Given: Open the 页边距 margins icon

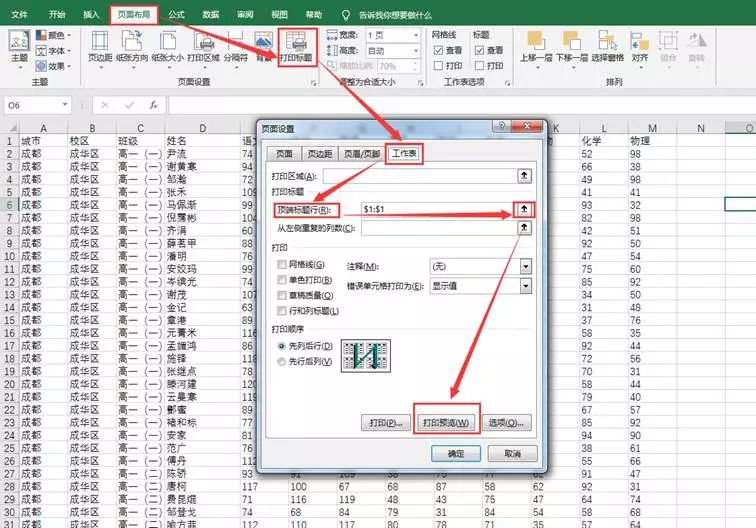Looking at the screenshot, I should [100, 47].
